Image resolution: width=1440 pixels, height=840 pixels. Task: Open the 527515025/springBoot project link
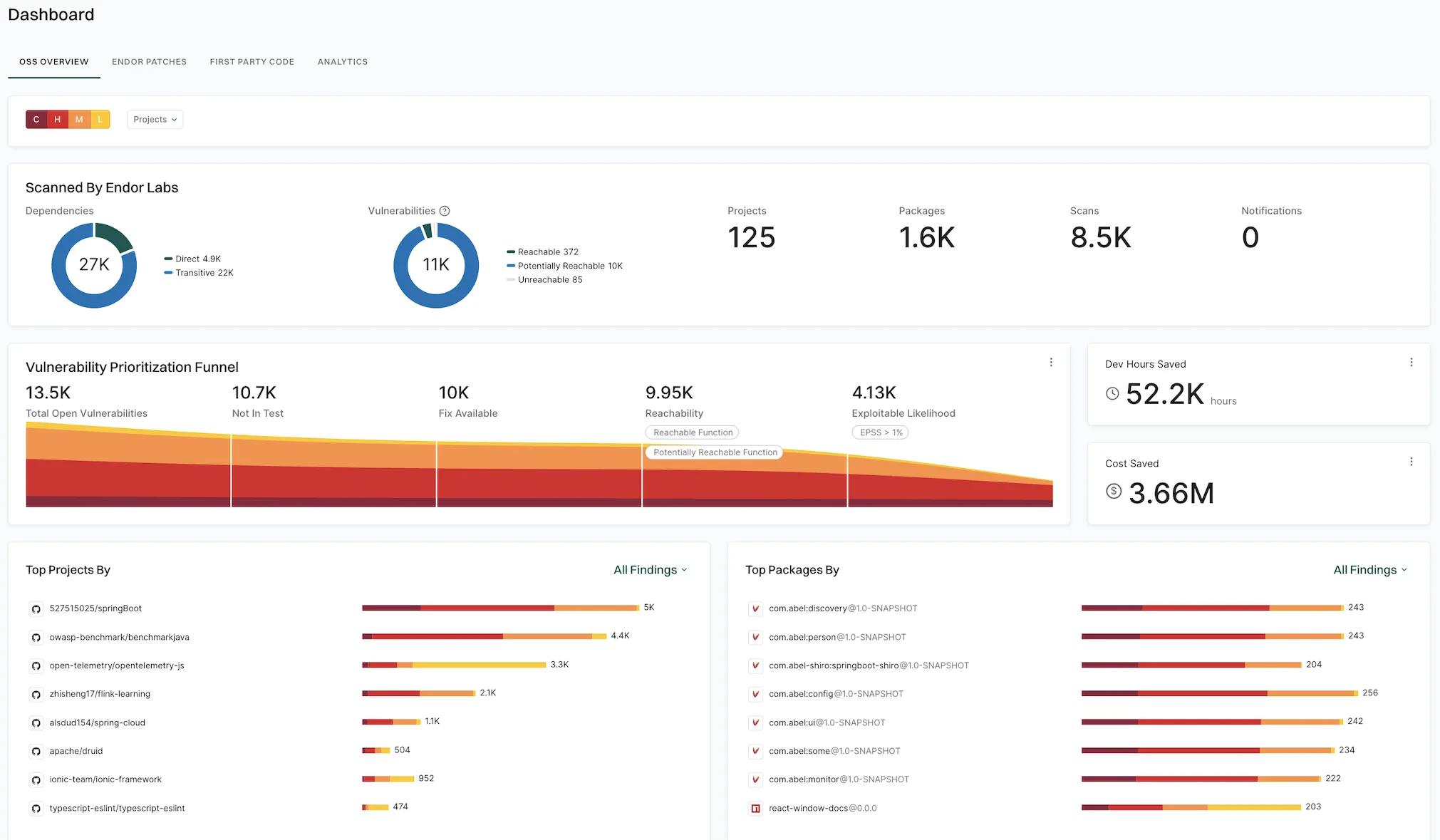[x=95, y=608]
